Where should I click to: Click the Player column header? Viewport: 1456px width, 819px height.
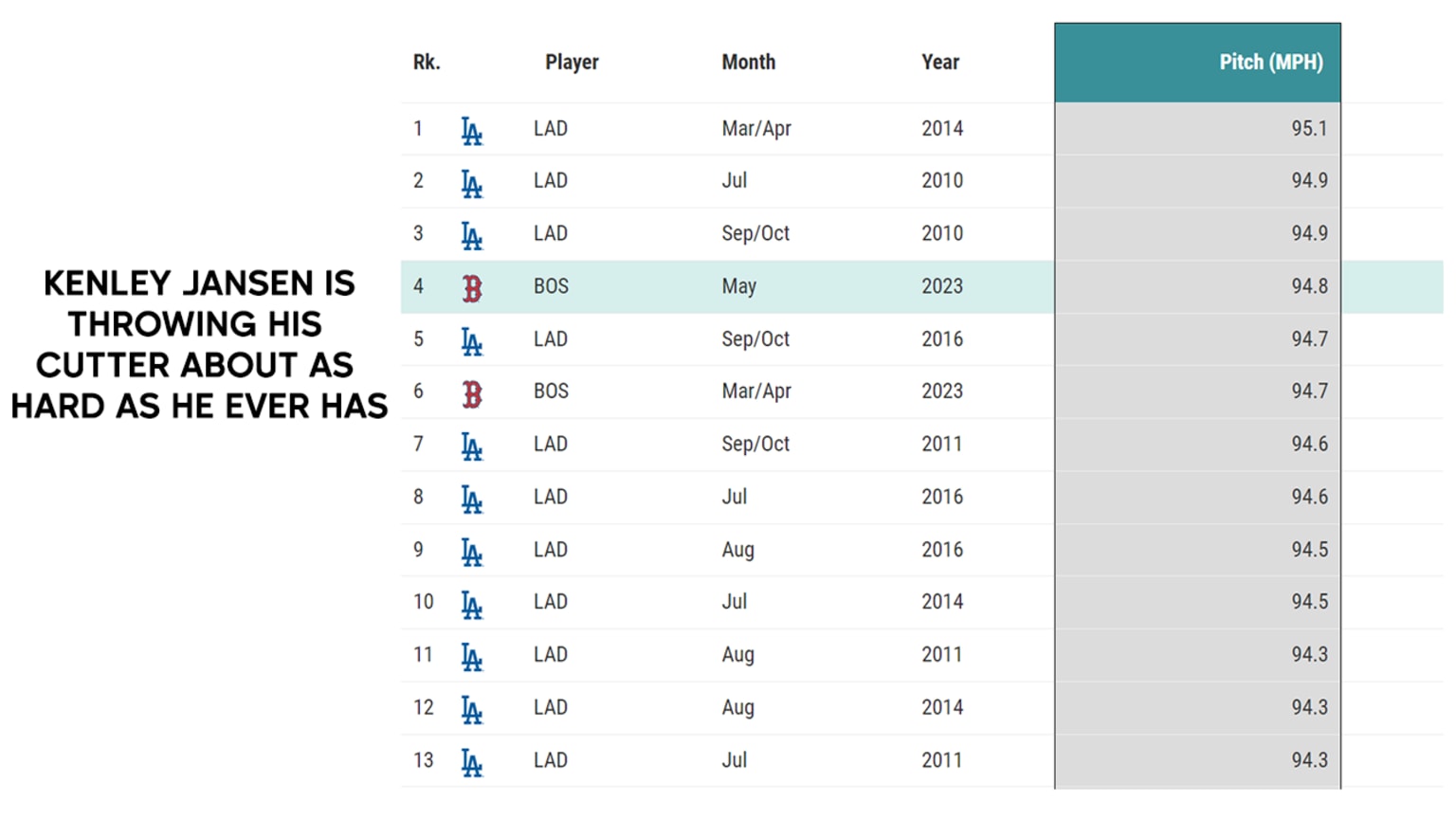click(x=572, y=63)
